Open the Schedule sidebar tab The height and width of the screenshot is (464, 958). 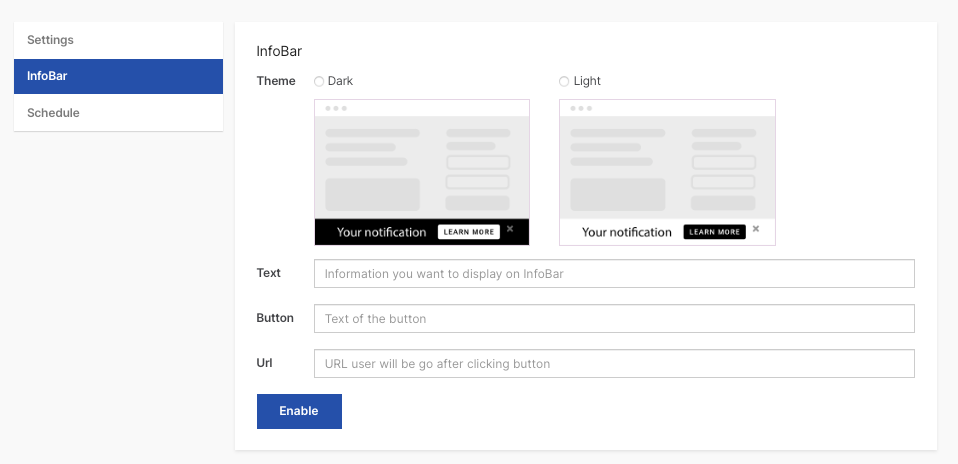[119, 113]
